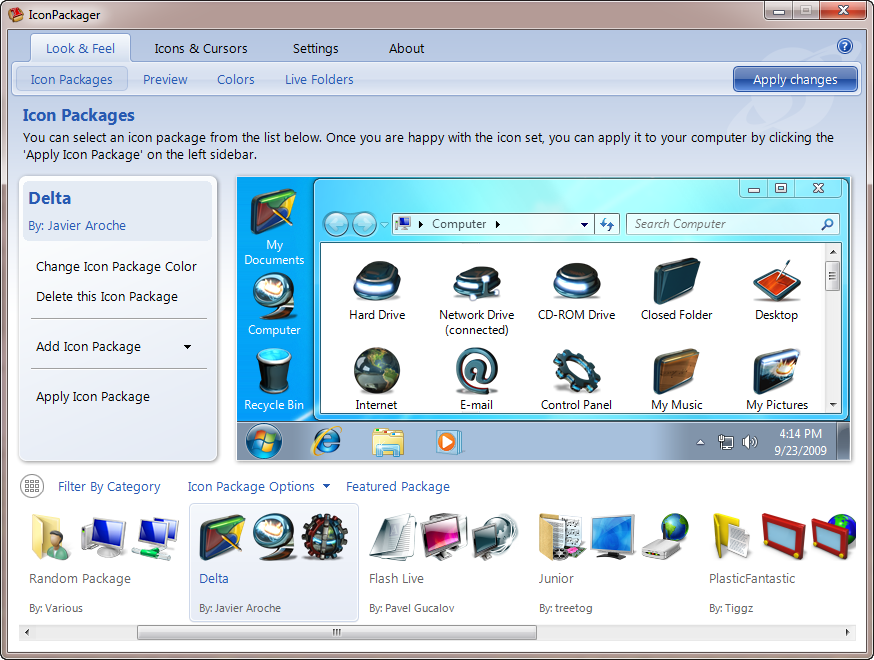
Task: Select the Delta icon package
Action: pyautogui.click(x=274, y=562)
